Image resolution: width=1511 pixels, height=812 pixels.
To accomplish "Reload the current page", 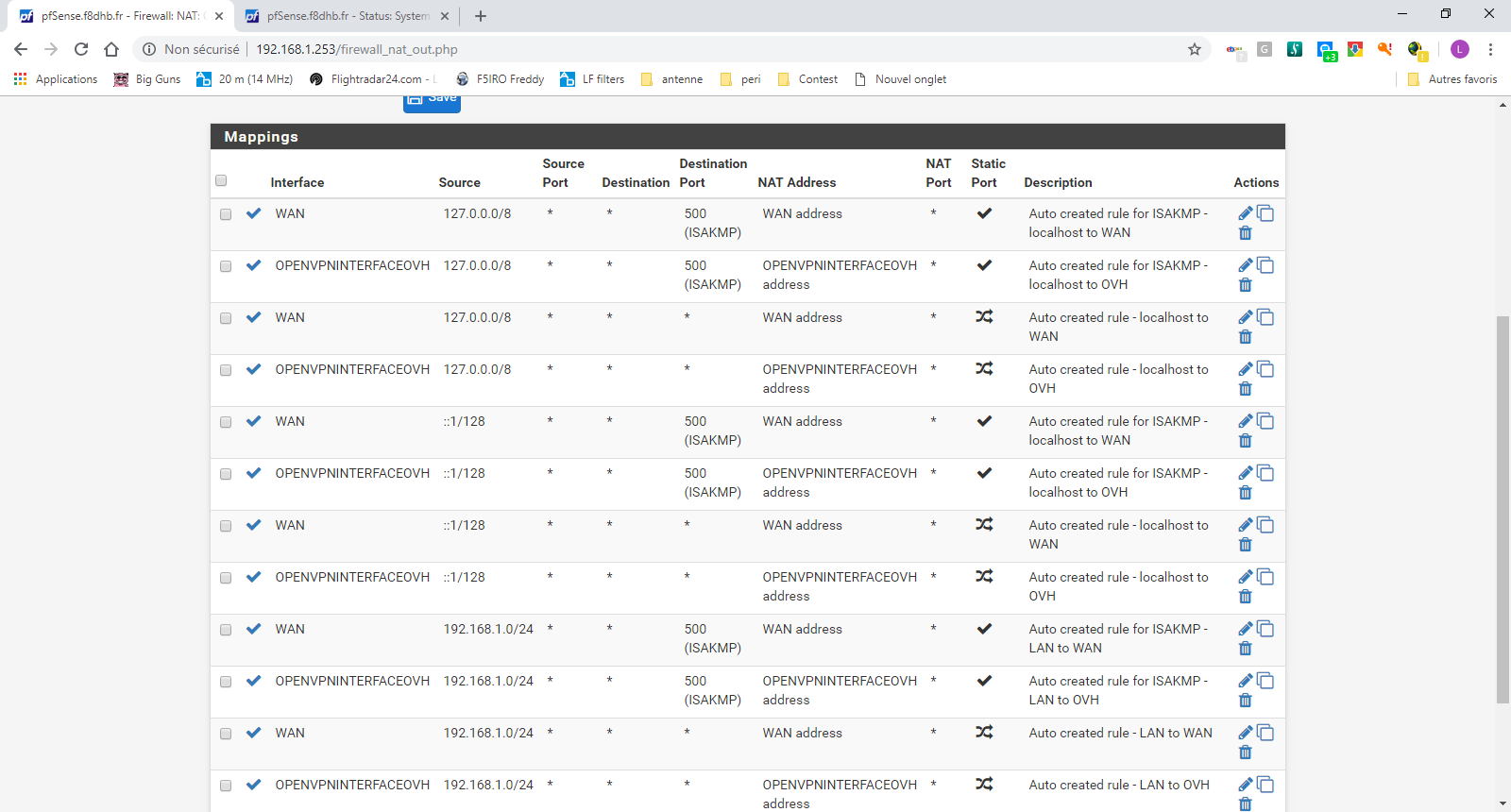I will (81, 49).
